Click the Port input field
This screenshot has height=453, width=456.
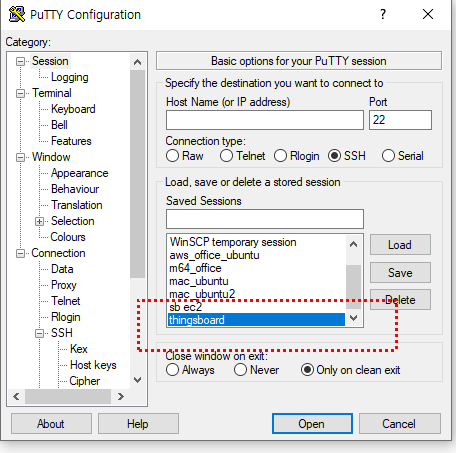[400, 120]
